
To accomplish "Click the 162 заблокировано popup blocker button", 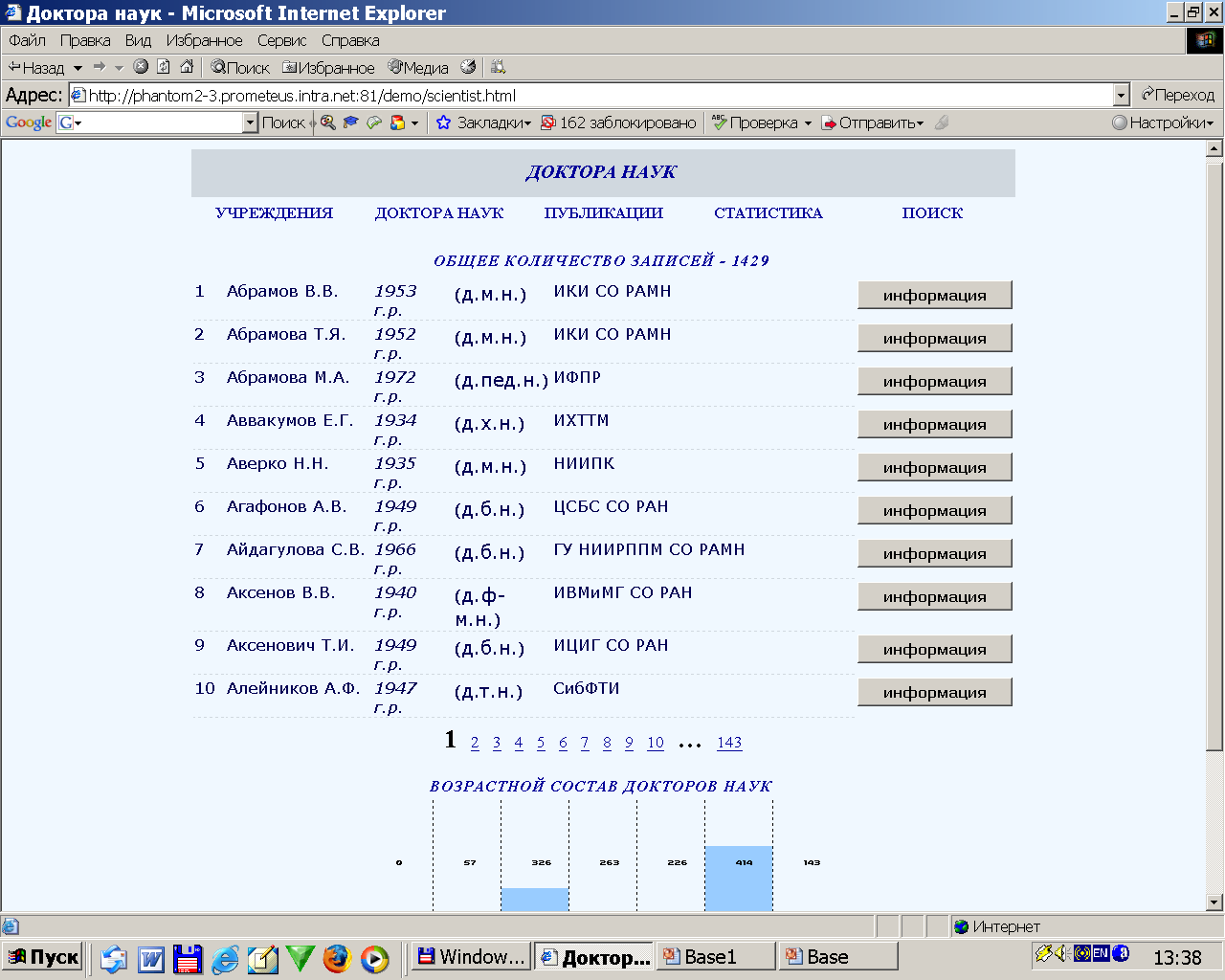I will pyautogui.click(x=618, y=122).
